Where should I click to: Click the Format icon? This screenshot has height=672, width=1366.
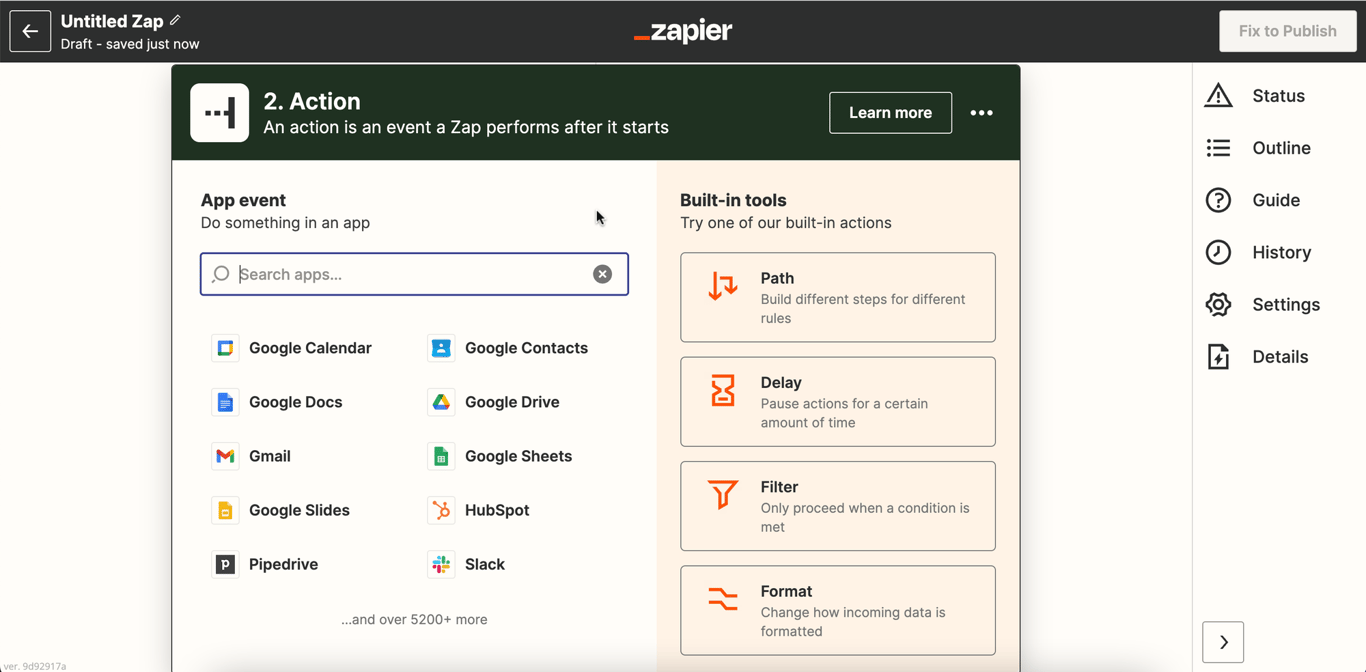click(723, 599)
